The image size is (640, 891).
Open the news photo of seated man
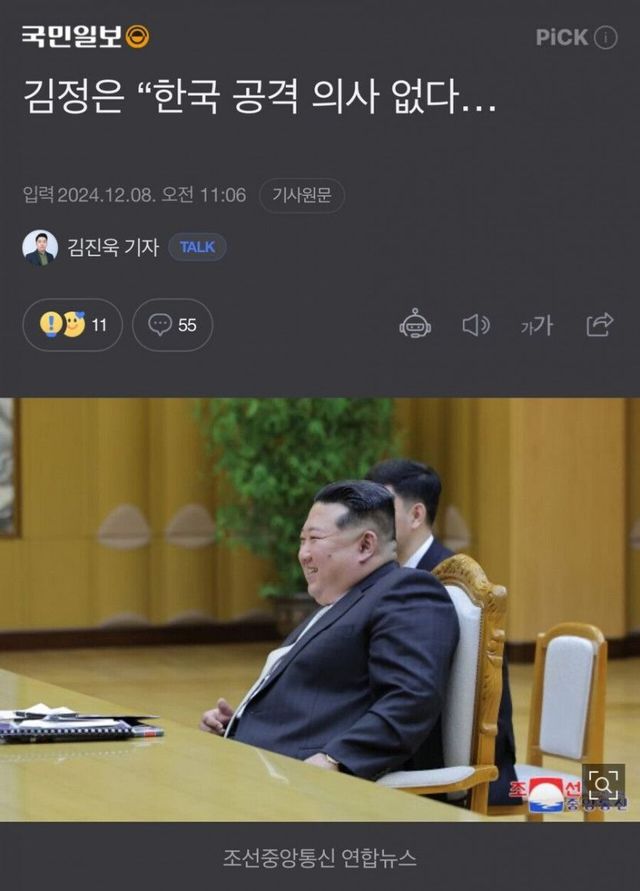pos(320,610)
